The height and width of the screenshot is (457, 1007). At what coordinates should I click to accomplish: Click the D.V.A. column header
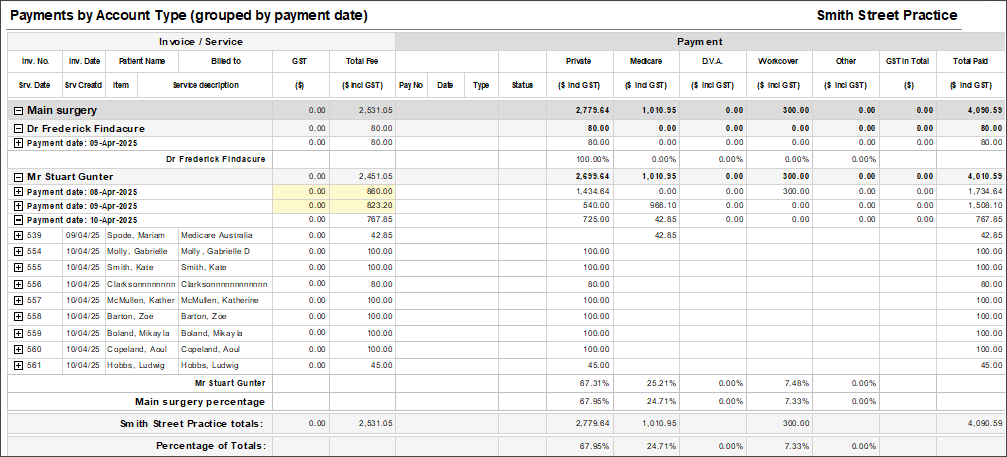pyautogui.click(x=713, y=61)
